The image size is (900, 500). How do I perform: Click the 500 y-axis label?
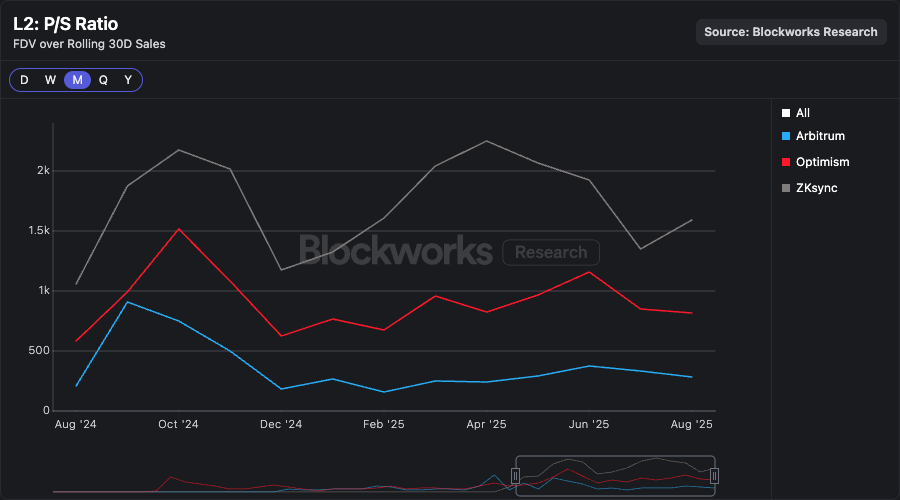point(39,351)
